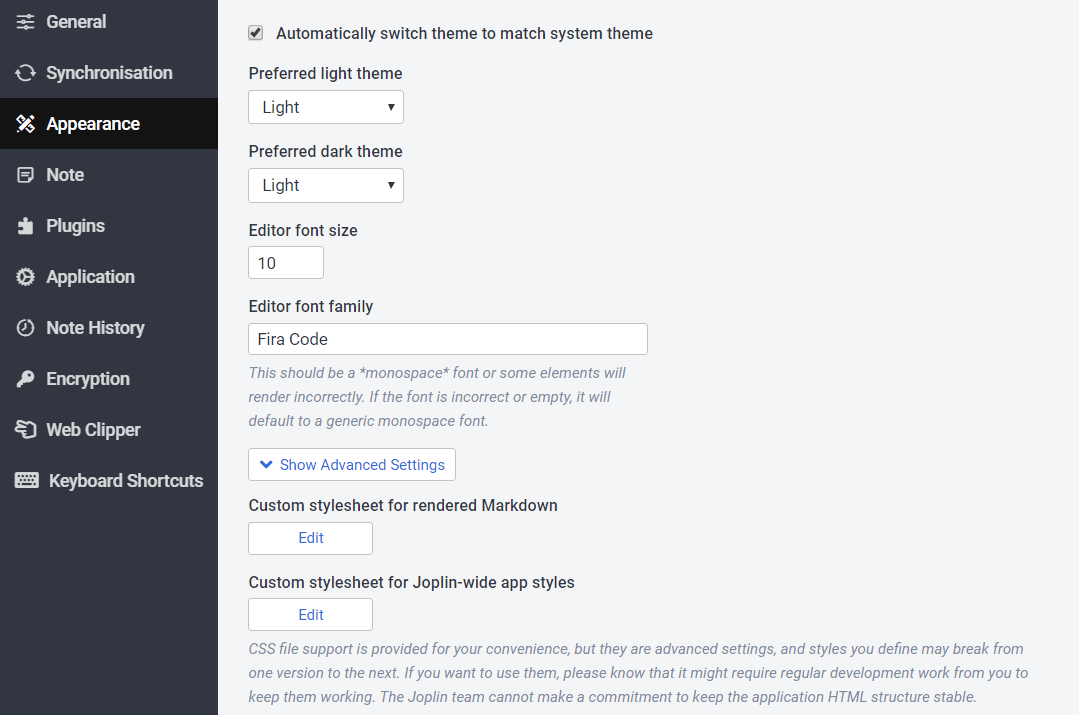Click the Note History clock icon
Viewport: 1079px width, 715px height.
25,328
